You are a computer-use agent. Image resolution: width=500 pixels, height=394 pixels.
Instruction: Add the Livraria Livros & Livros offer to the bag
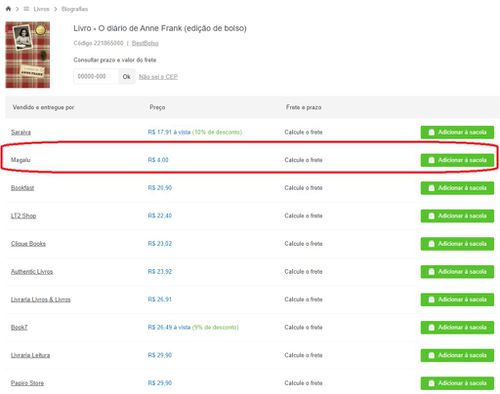[x=457, y=300]
